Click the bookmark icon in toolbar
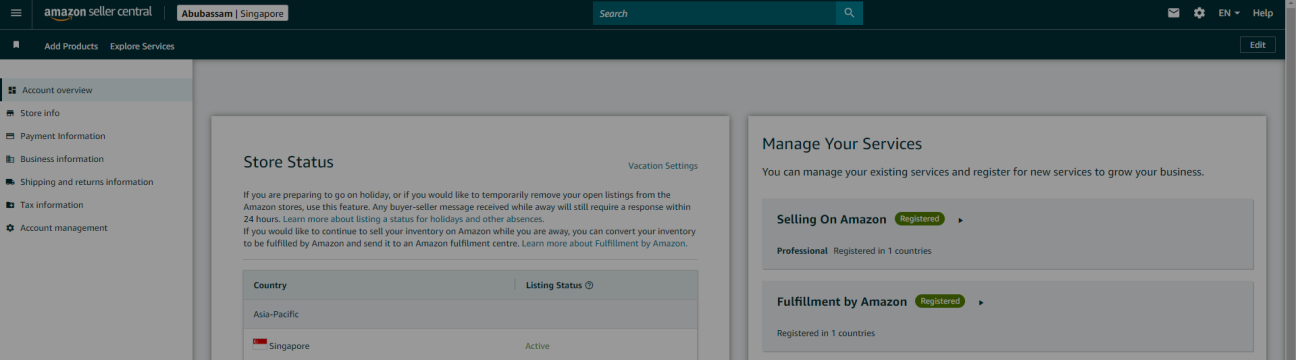The width and height of the screenshot is (1296, 360). coord(16,45)
